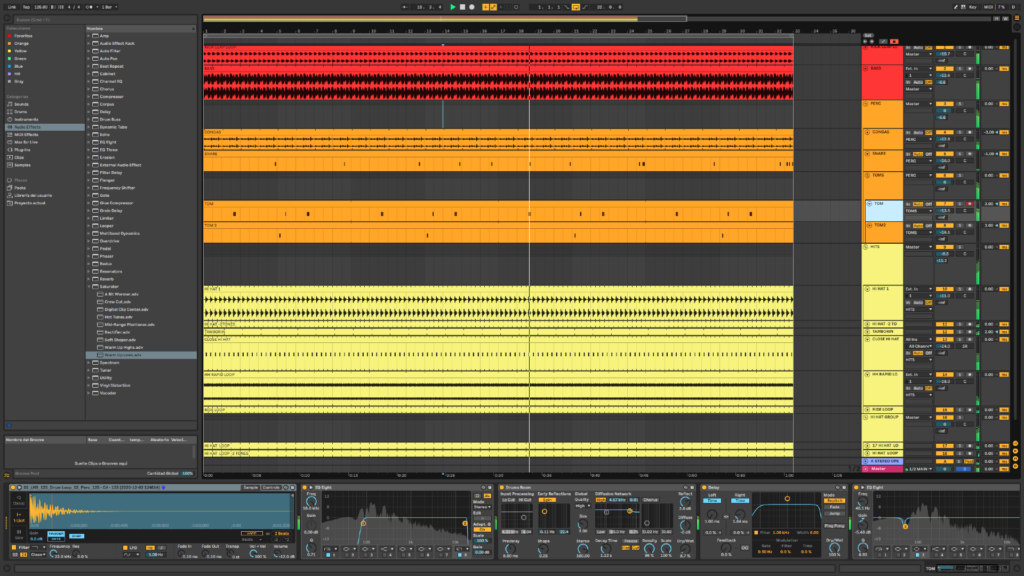The height and width of the screenshot is (576, 1024).
Task: Click the Tap tempo button
Action: pos(26,7)
